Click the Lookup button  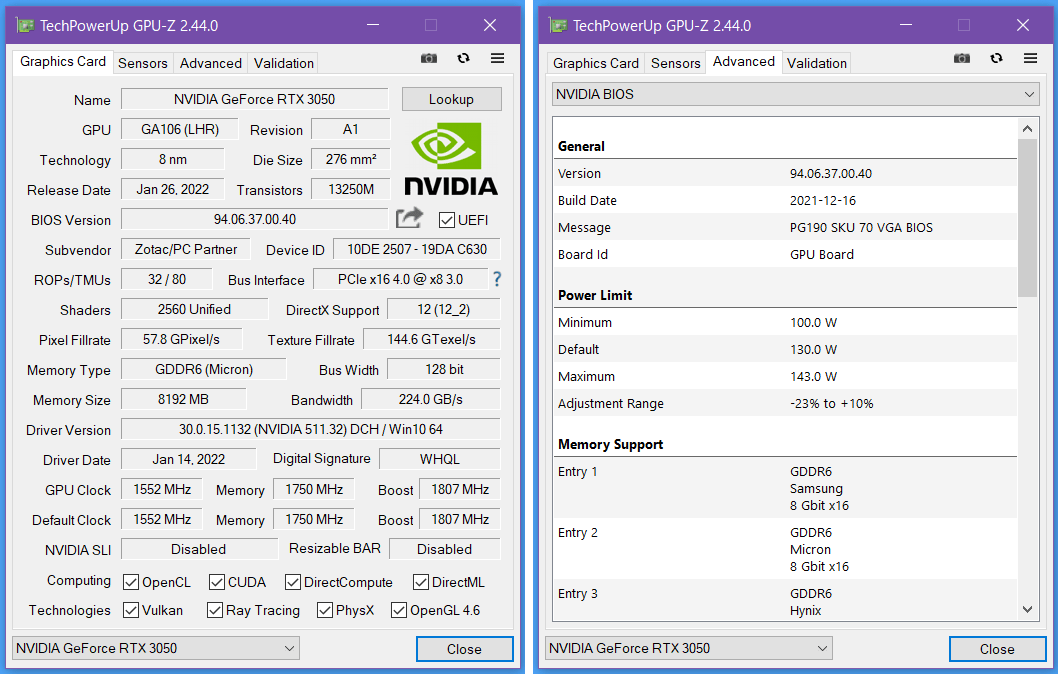coord(451,99)
